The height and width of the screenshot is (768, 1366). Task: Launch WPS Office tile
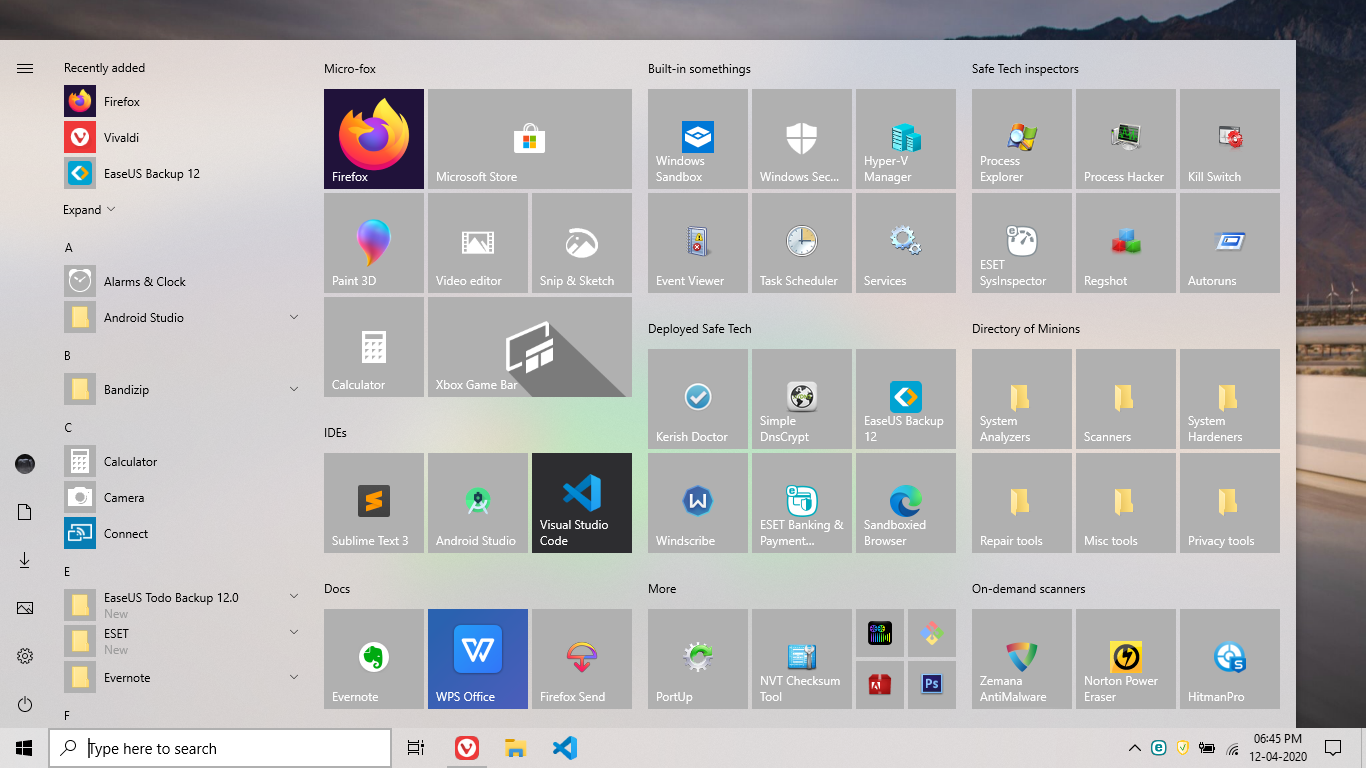(x=478, y=659)
